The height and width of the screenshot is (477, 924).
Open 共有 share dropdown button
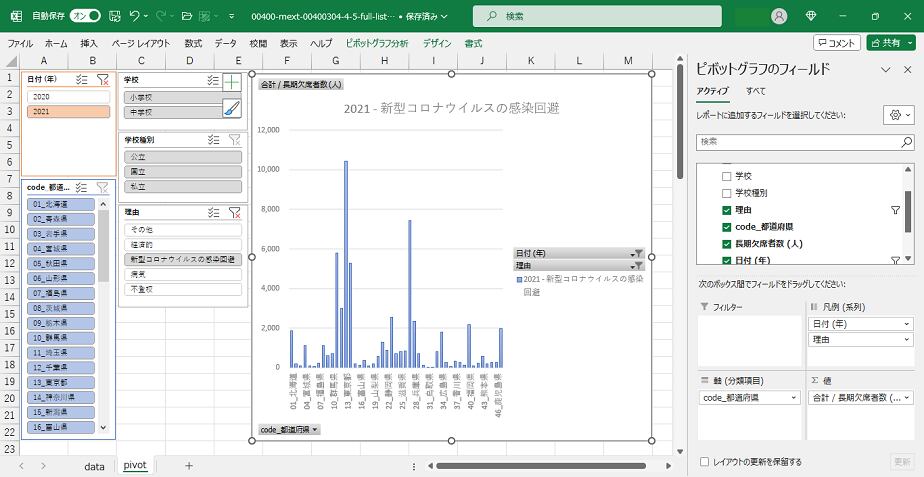[x=890, y=43]
